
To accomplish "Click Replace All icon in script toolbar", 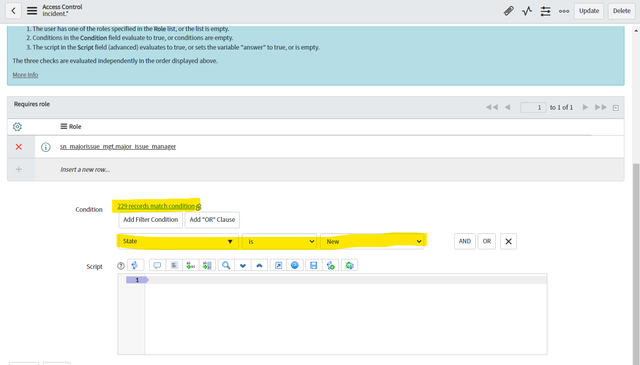I will point(207,265).
